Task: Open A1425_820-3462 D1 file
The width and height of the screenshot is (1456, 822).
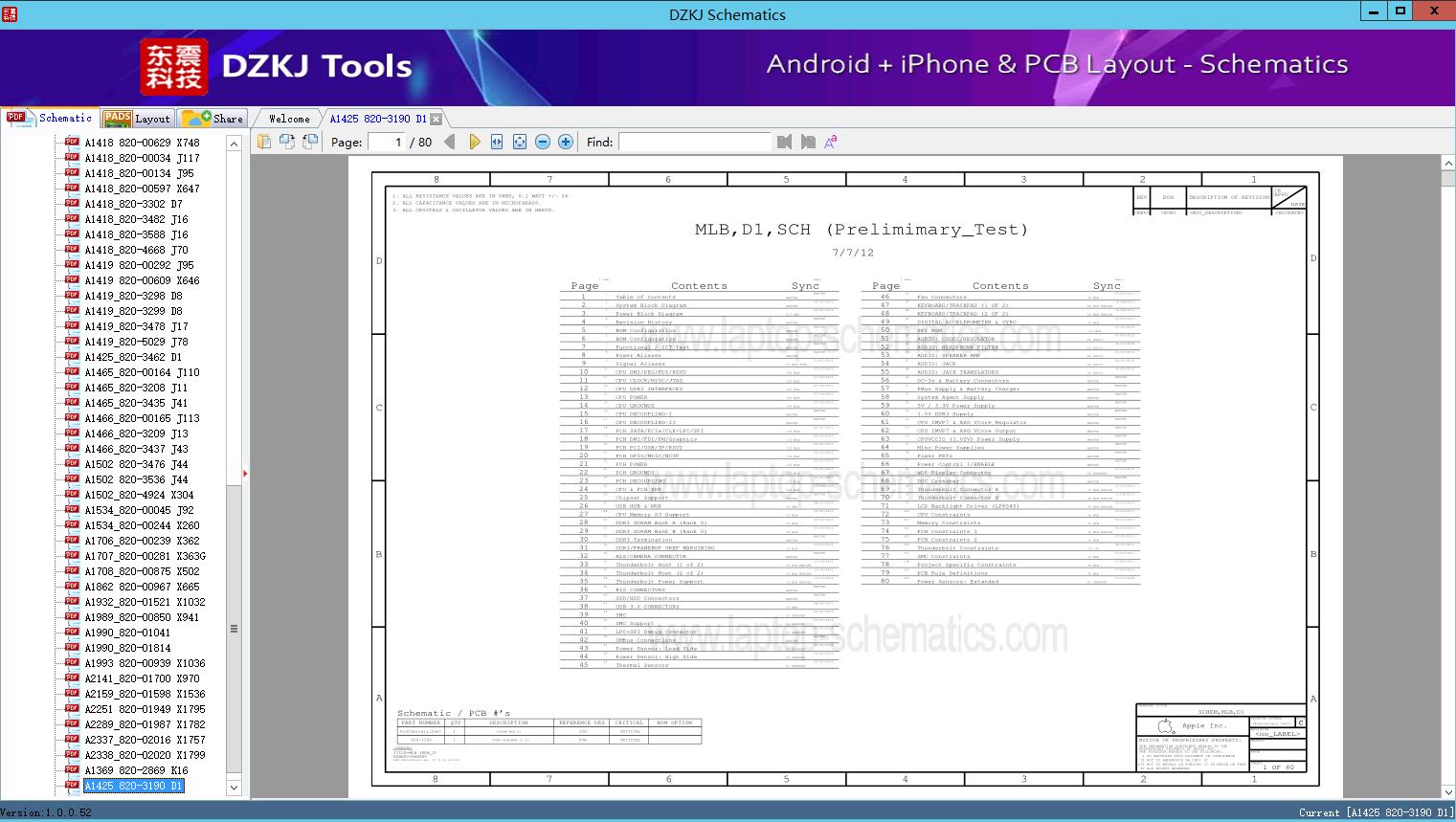Action: coord(133,357)
